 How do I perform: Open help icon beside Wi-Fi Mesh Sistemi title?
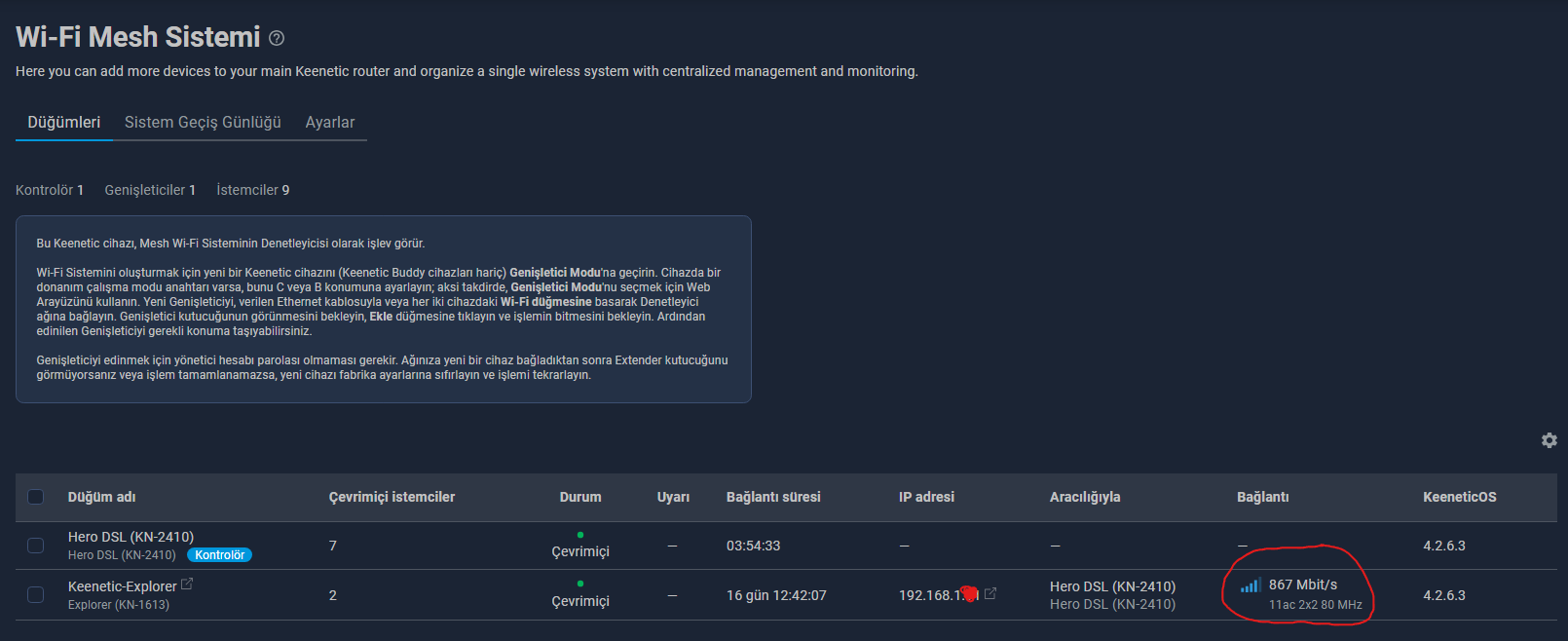point(277,38)
